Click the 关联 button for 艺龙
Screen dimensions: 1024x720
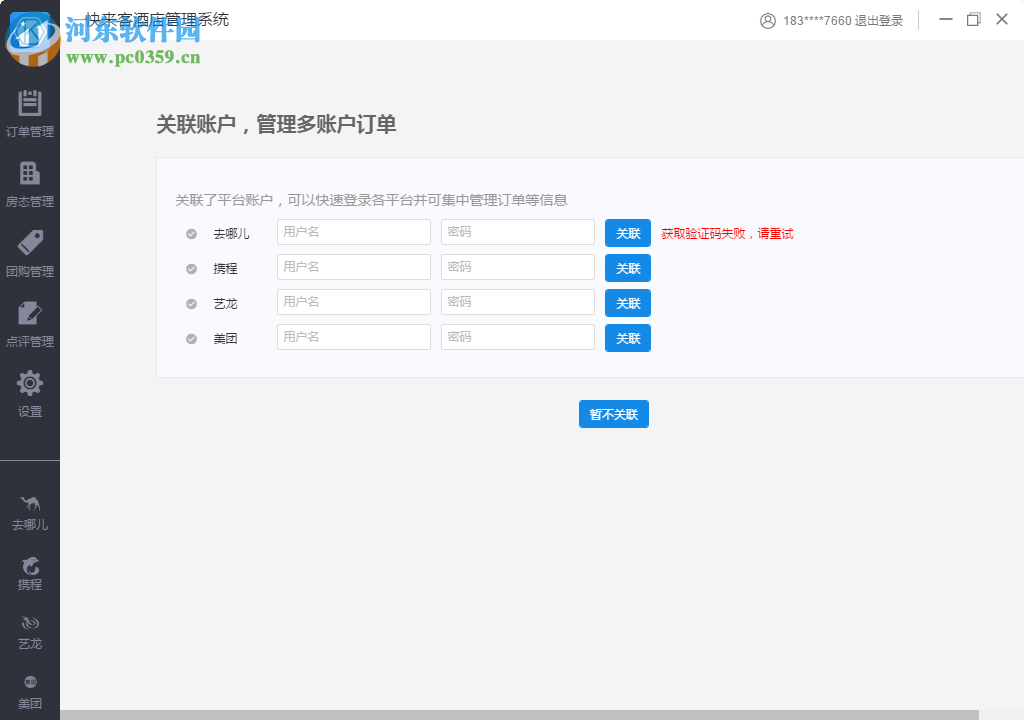[627, 302]
